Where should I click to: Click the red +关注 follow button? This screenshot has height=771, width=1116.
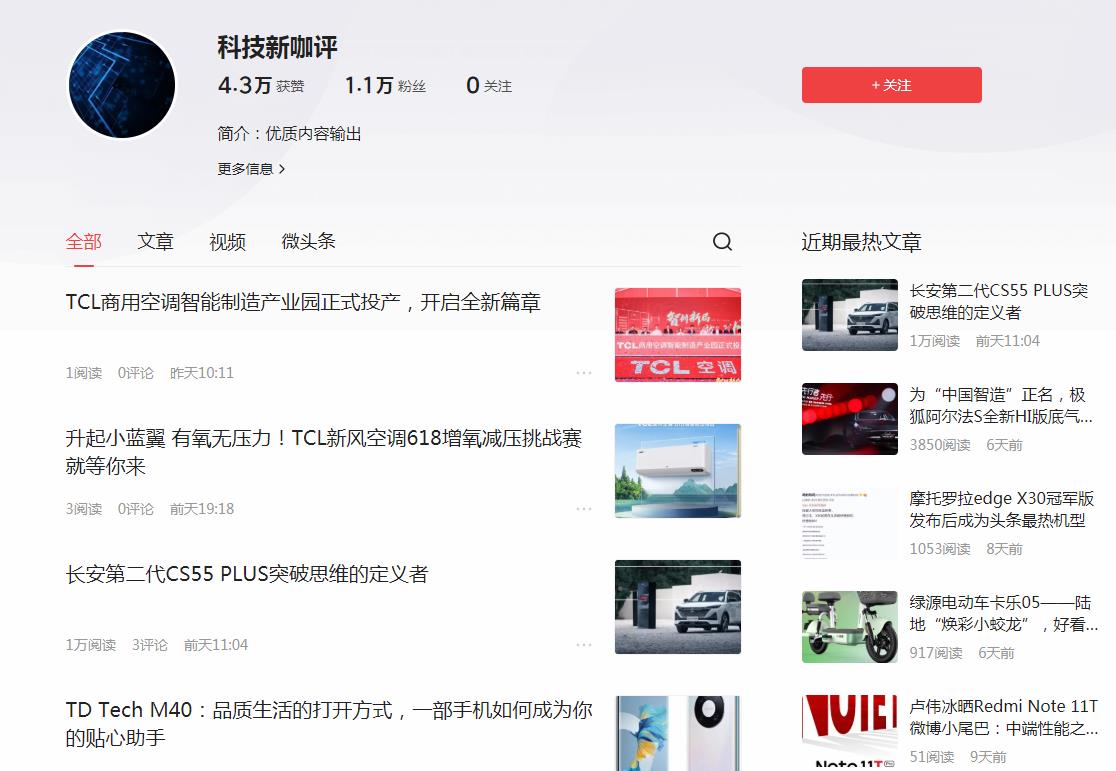[x=891, y=85]
